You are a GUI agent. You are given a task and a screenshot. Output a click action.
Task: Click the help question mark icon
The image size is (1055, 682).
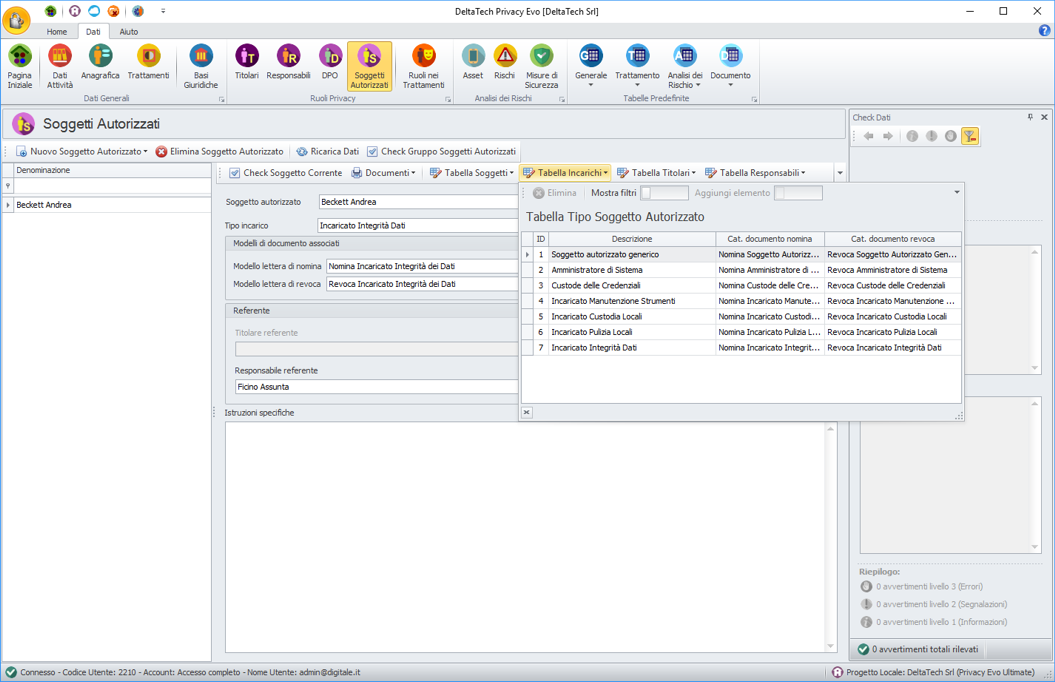[x=1044, y=30]
